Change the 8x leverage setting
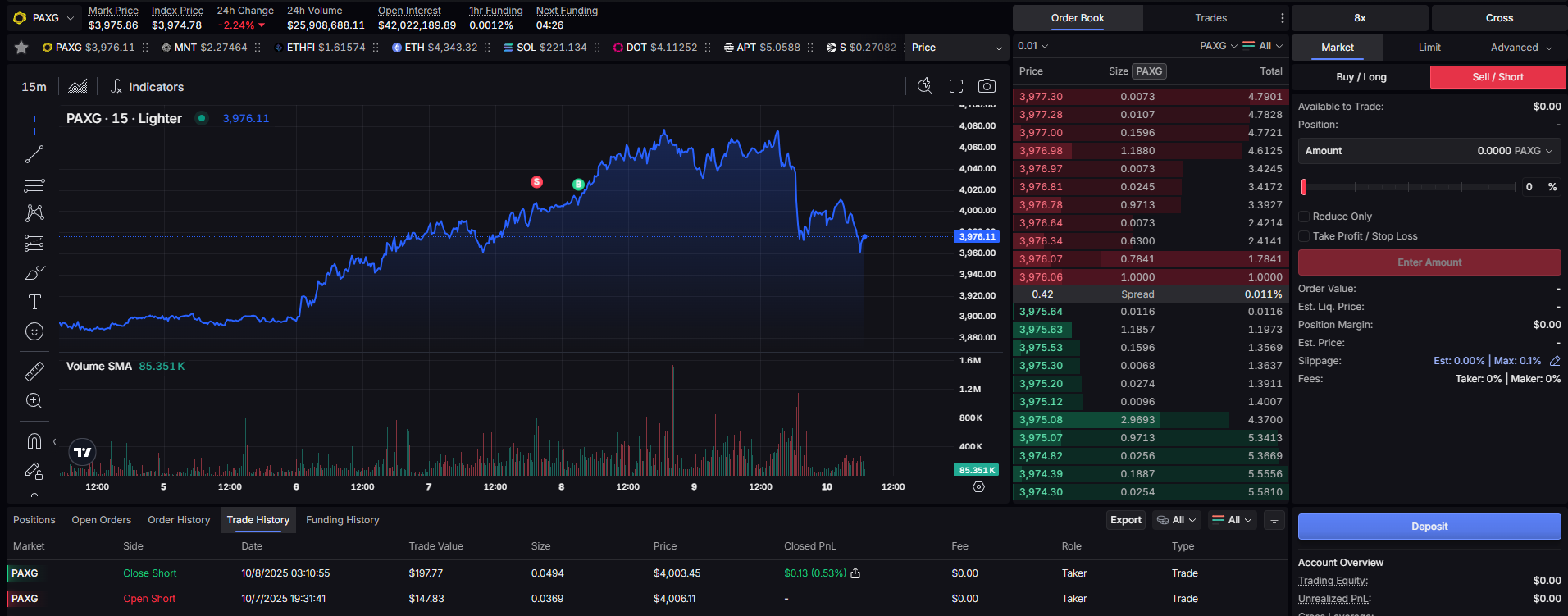Screen dimensions: 1568x616 pos(1360,18)
